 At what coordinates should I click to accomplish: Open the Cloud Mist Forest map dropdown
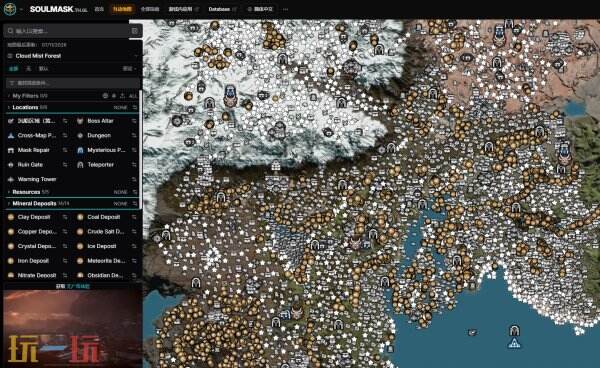(x=73, y=56)
